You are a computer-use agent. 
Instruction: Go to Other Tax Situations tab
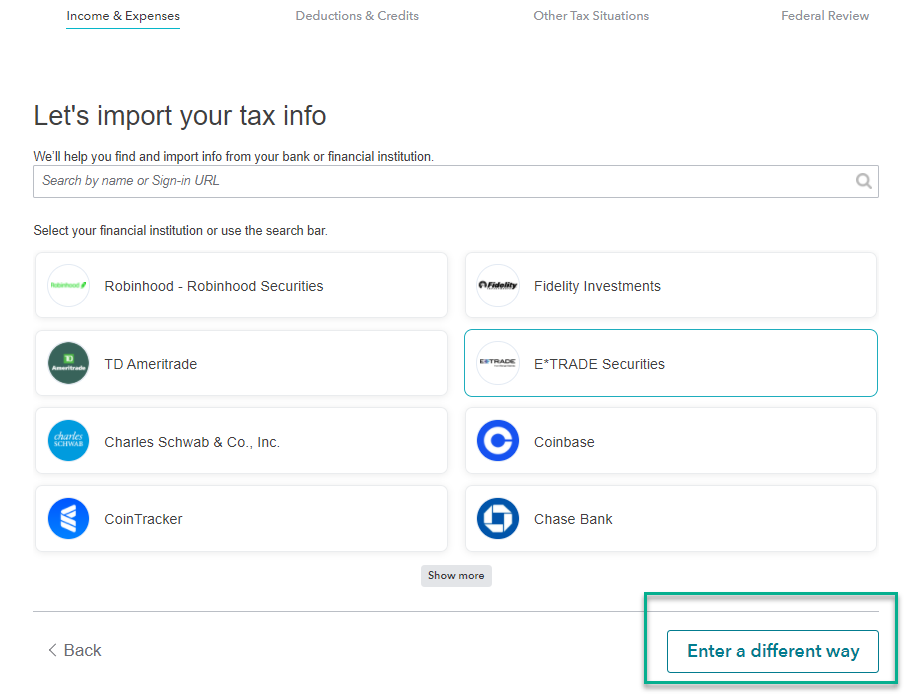tap(591, 16)
